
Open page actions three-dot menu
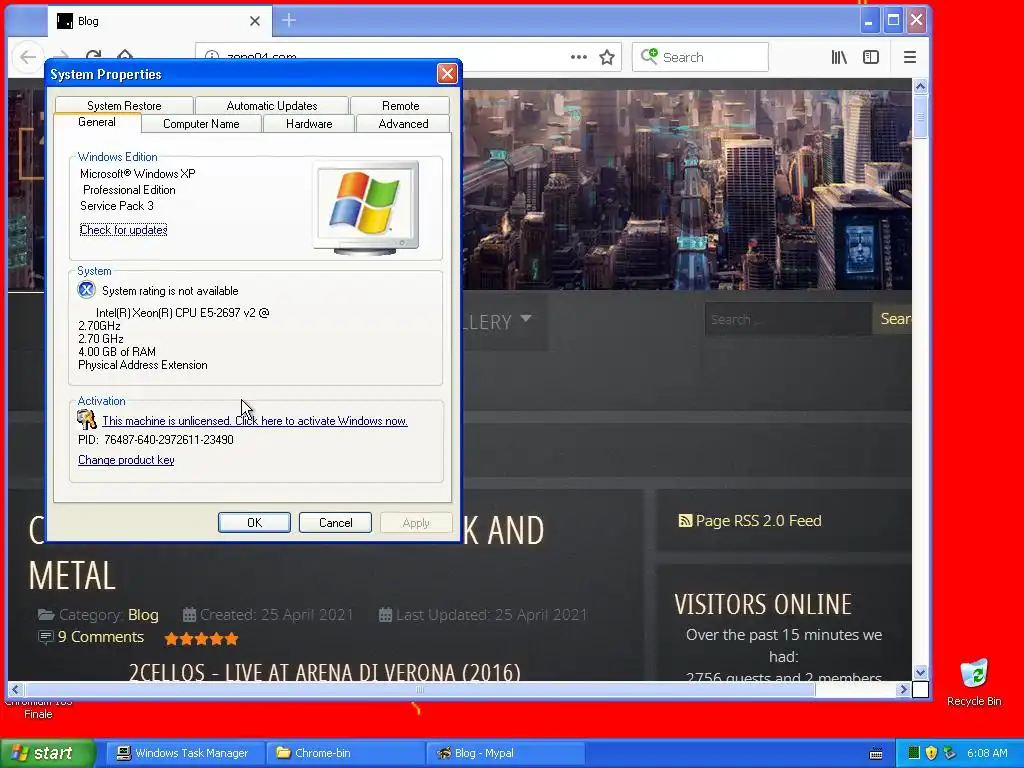579,57
